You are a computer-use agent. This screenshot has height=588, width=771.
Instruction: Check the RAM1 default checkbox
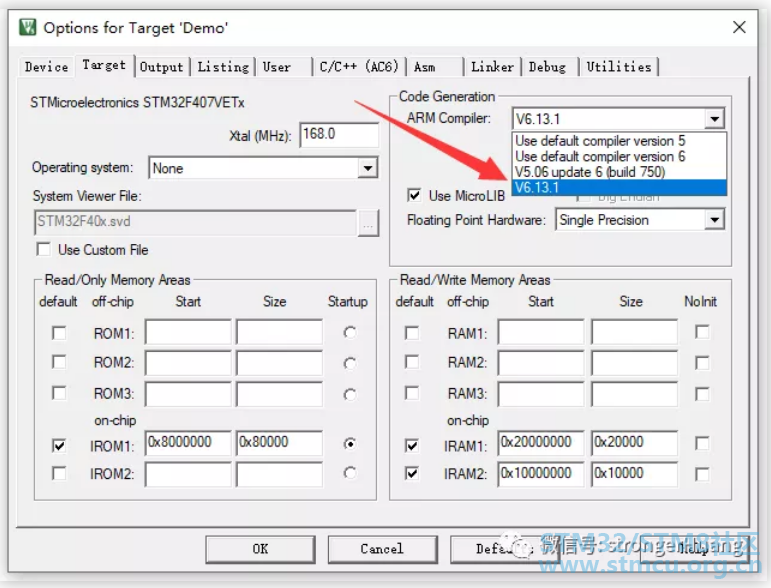412,333
